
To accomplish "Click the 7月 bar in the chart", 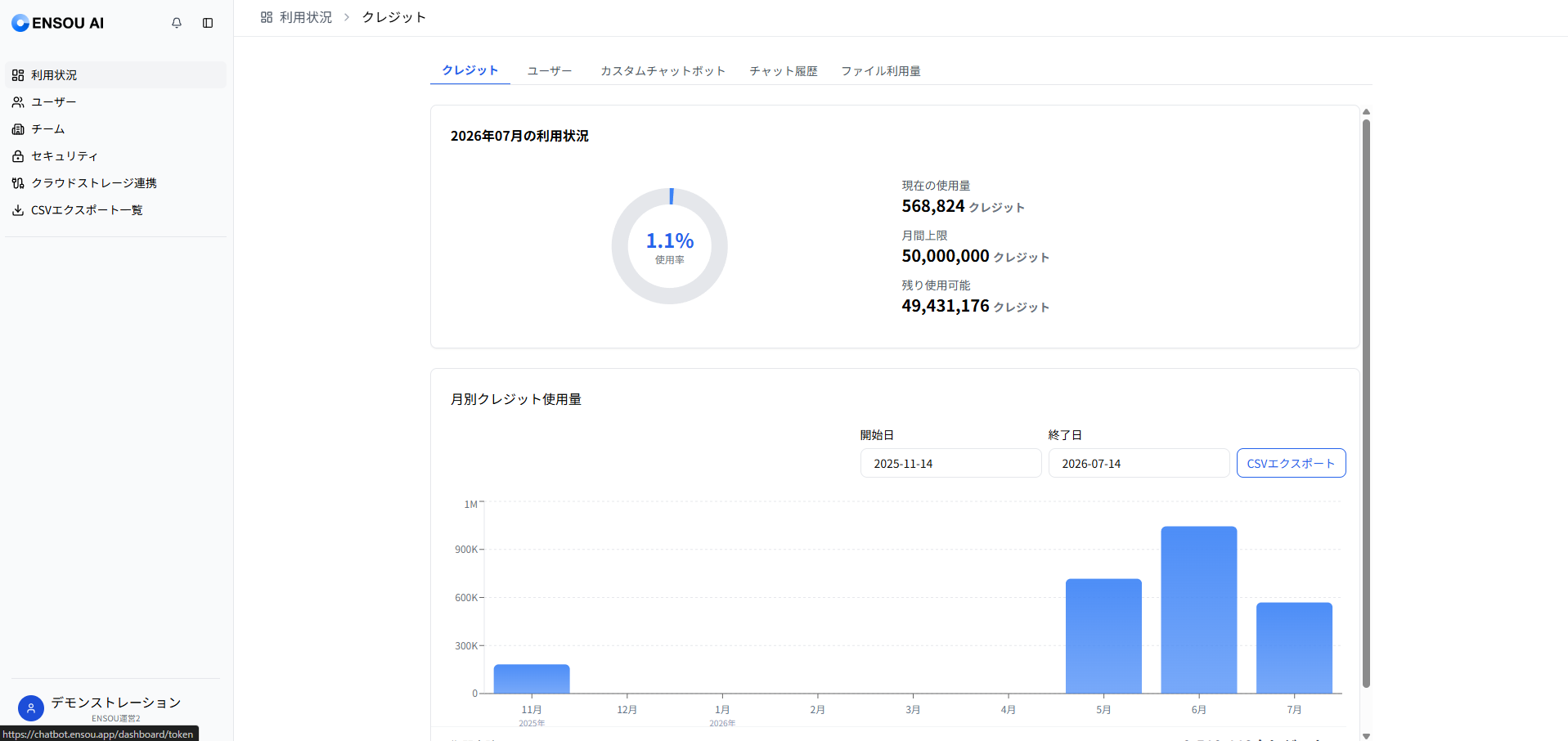I will 1294,648.
